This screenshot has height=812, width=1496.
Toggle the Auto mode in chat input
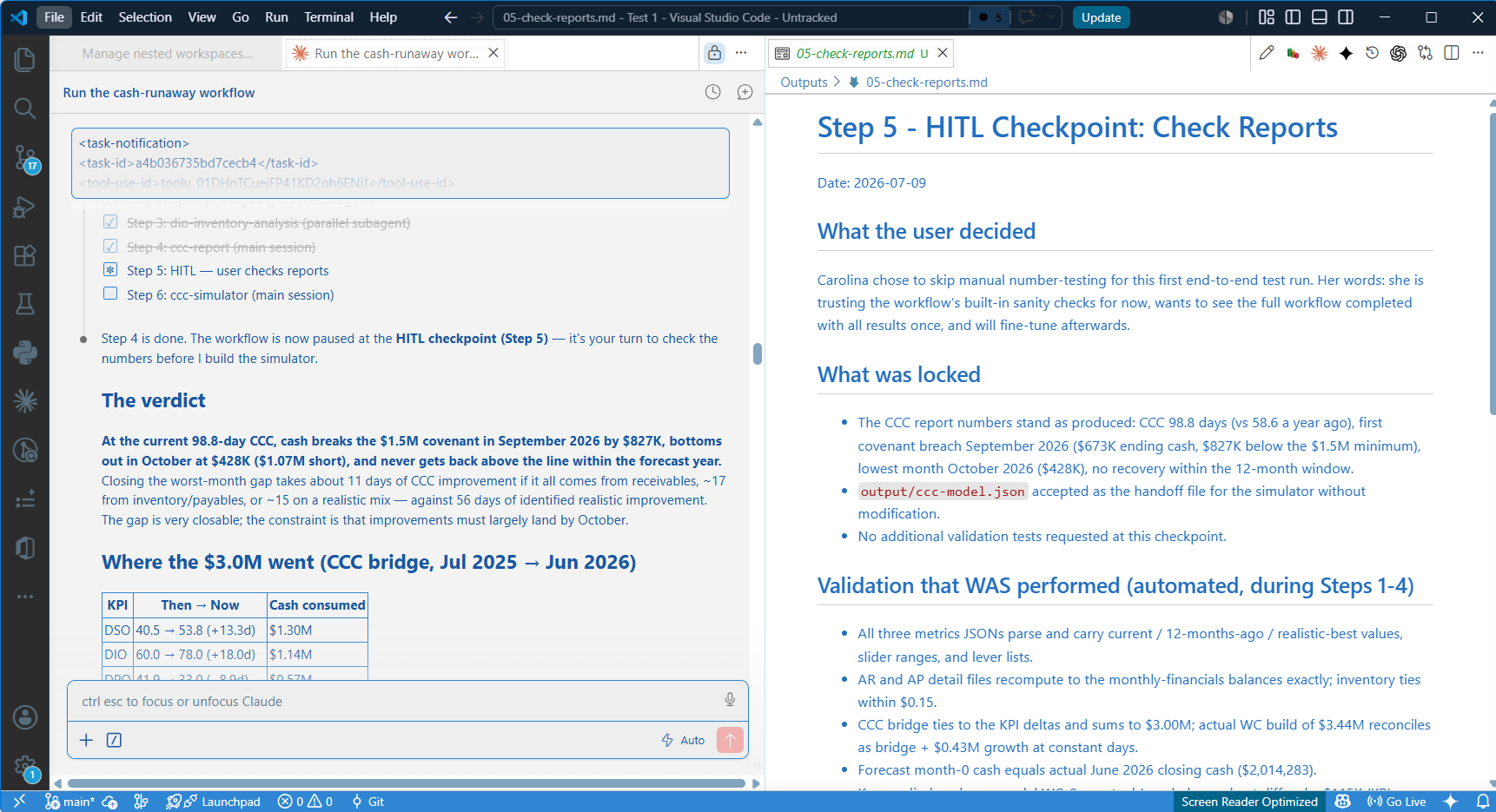683,740
